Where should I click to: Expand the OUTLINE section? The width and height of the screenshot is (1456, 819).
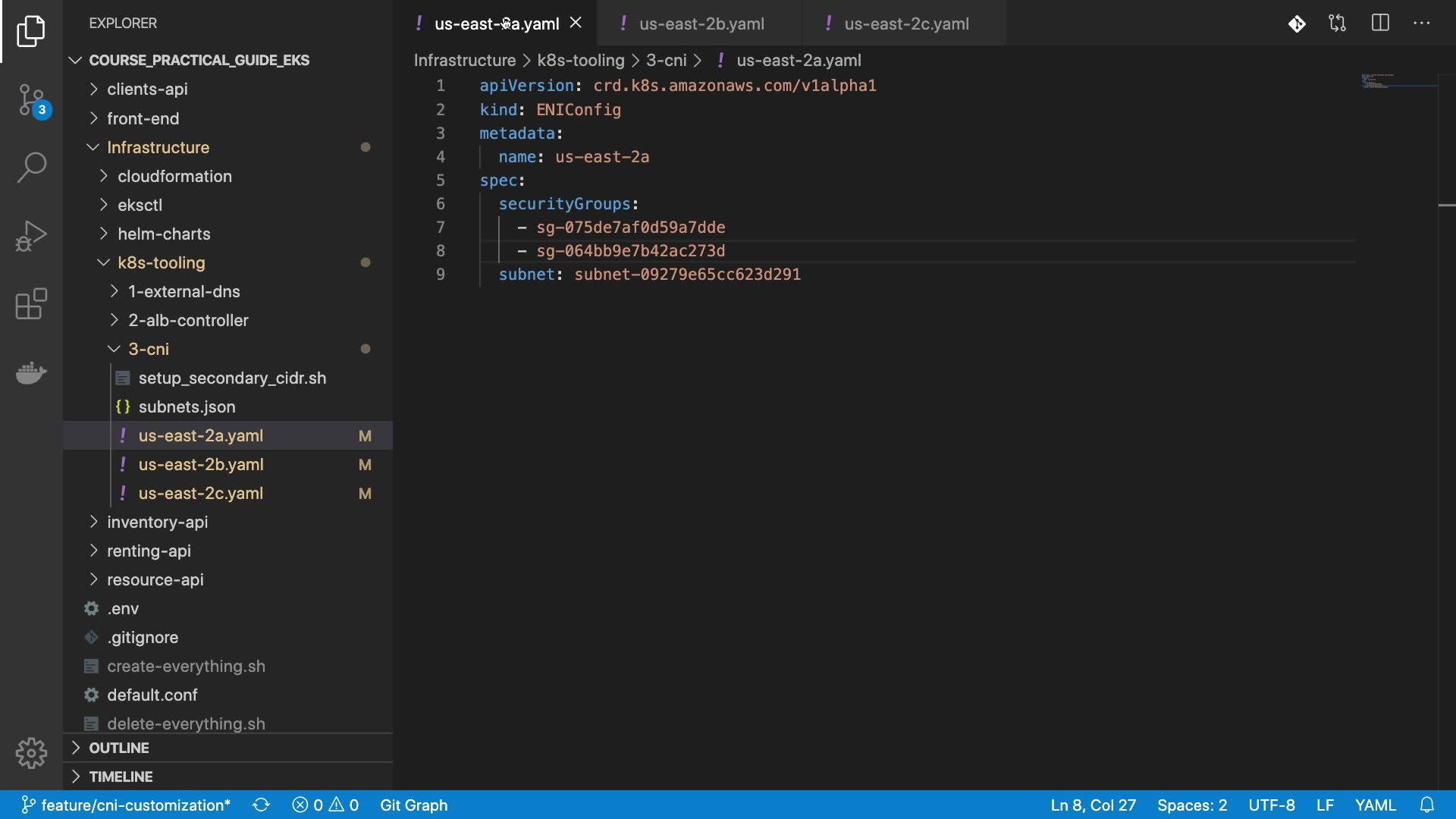click(119, 748)
